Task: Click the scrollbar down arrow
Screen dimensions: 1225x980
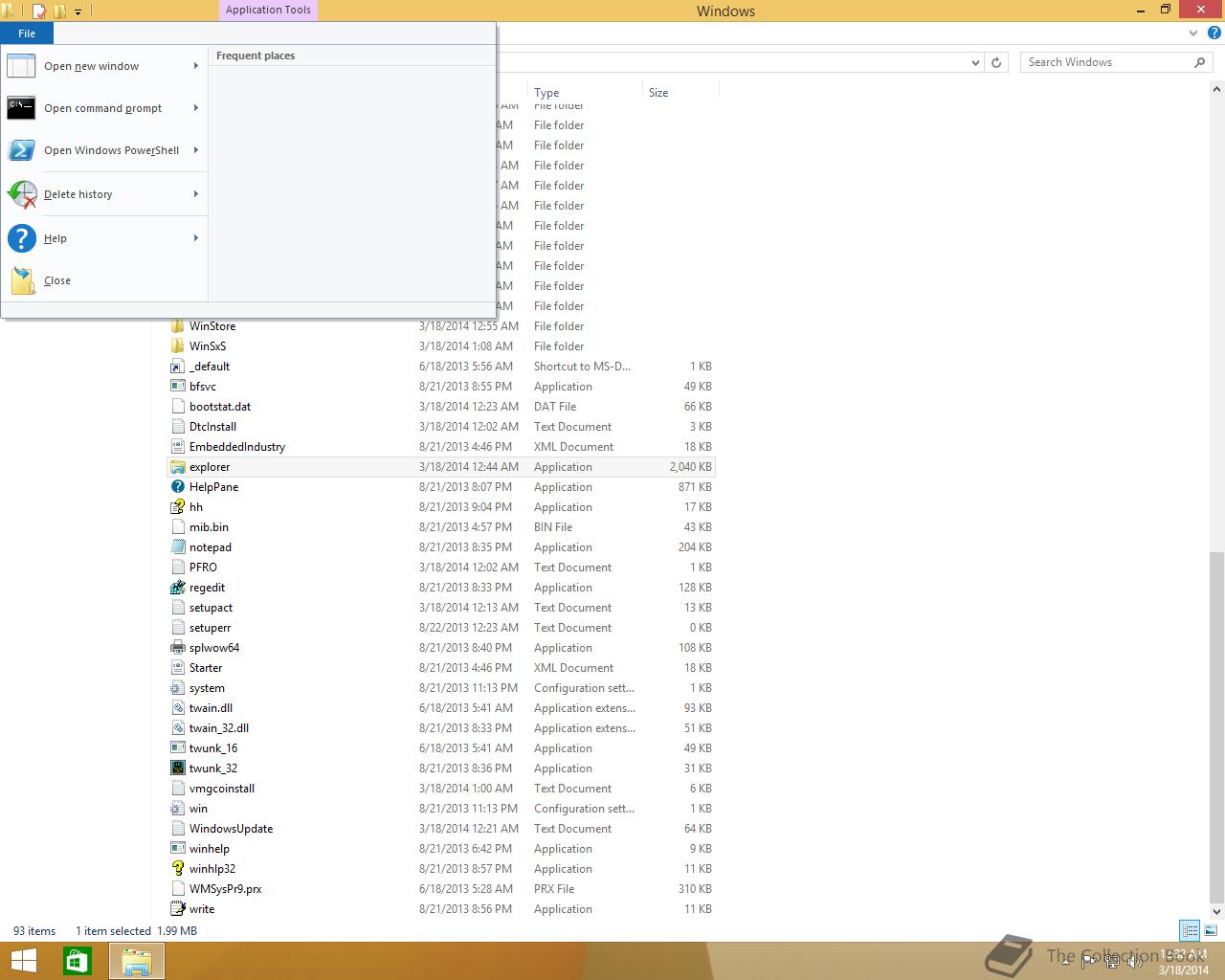Action: (x=1217, y=912)
